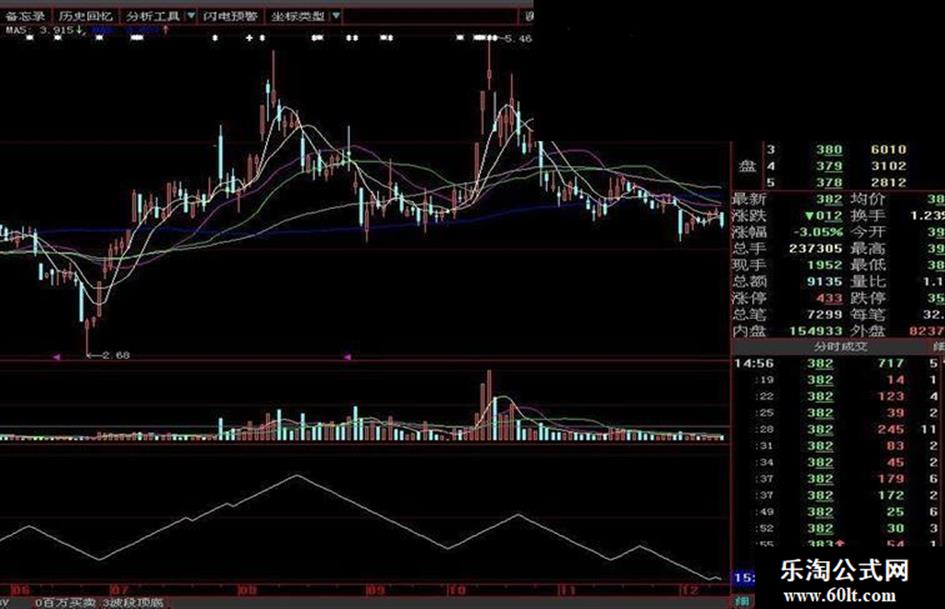Click the middle purple triangle marker under chart
945x609 pixels.
347,357
